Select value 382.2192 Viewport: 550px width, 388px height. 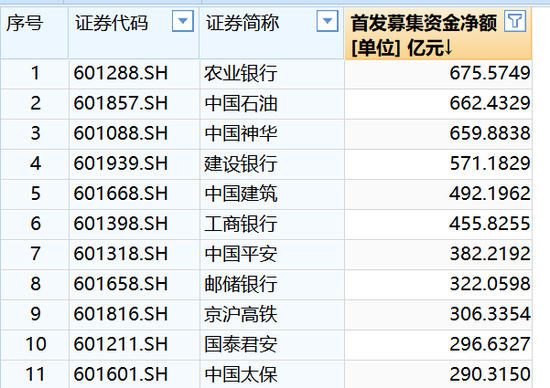[490, 254]
